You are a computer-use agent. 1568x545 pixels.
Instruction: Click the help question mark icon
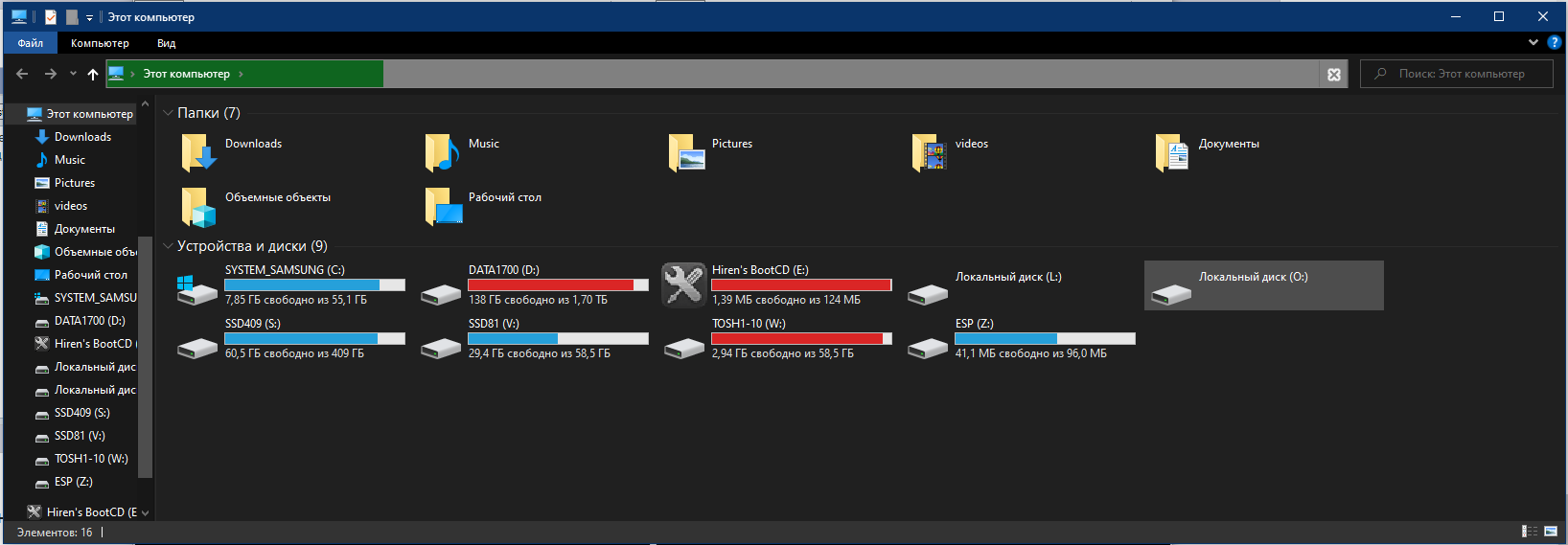coord(1555,43)
